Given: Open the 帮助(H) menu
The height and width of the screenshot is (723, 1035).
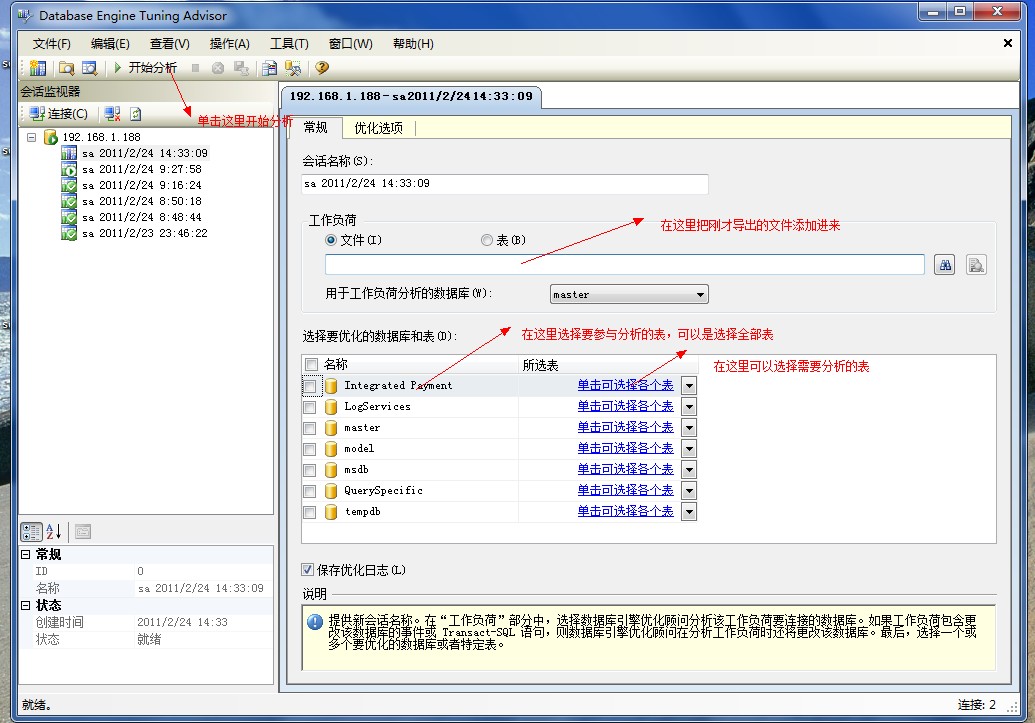Looking at the screenshot, I should (413, 44).
